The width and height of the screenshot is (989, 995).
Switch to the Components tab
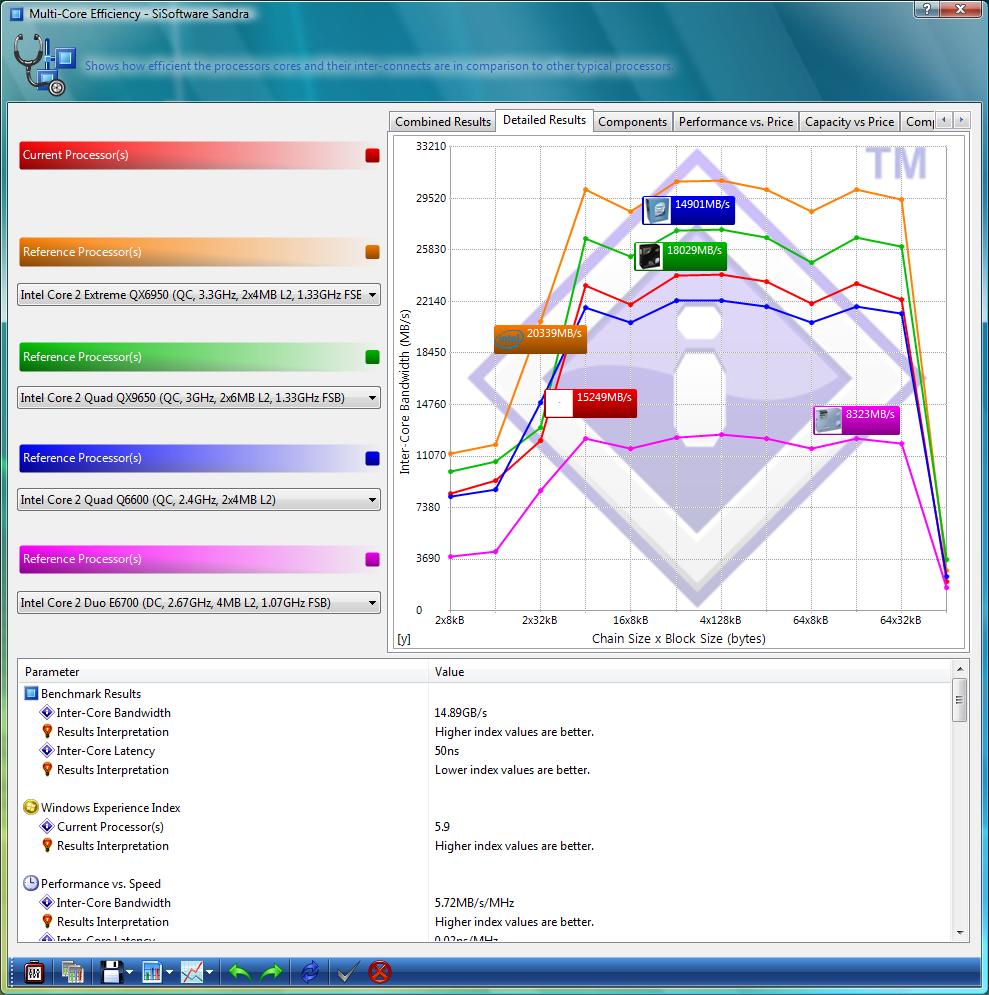[x=632, y=121]
